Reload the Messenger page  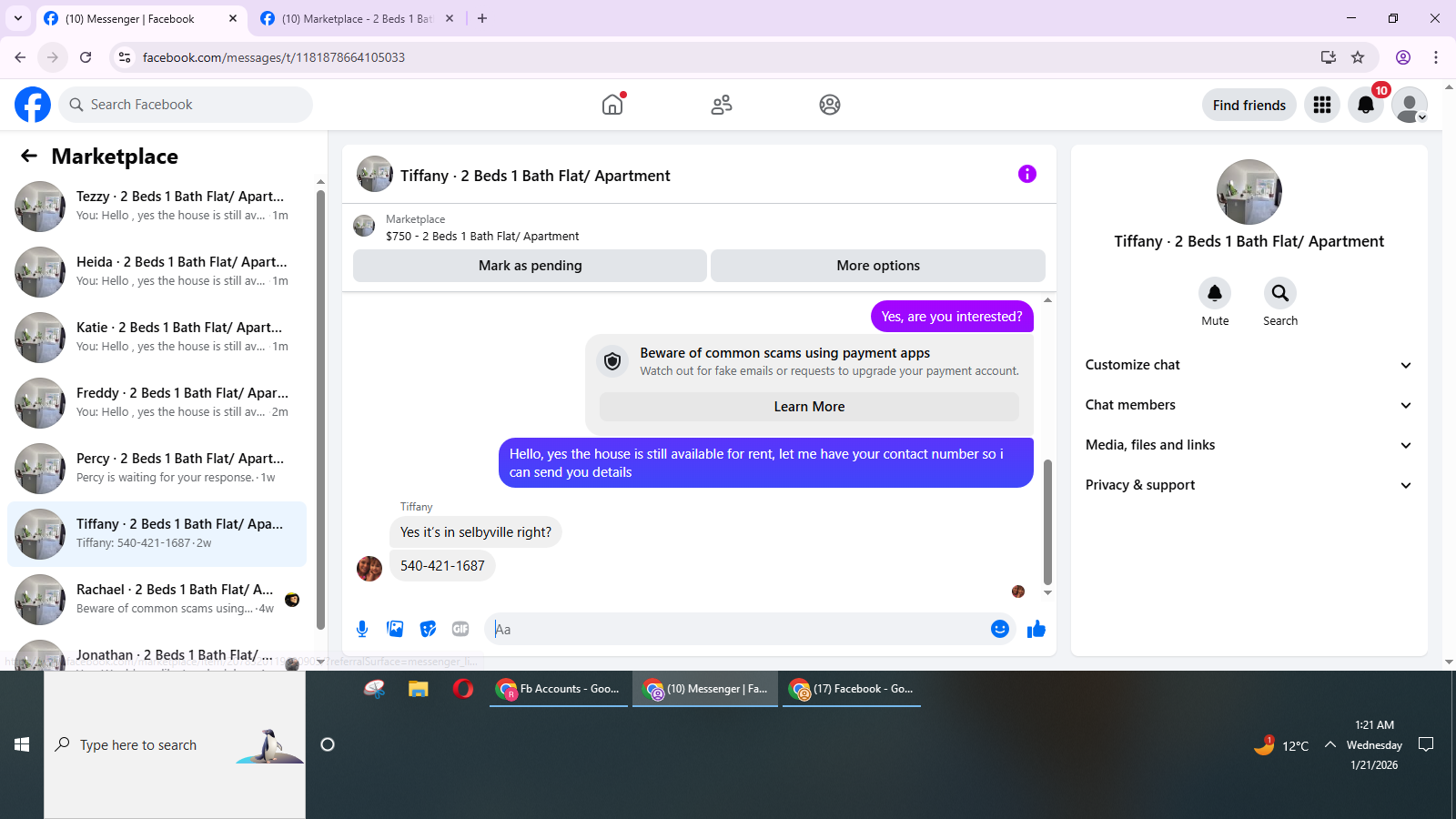(86, 57)
